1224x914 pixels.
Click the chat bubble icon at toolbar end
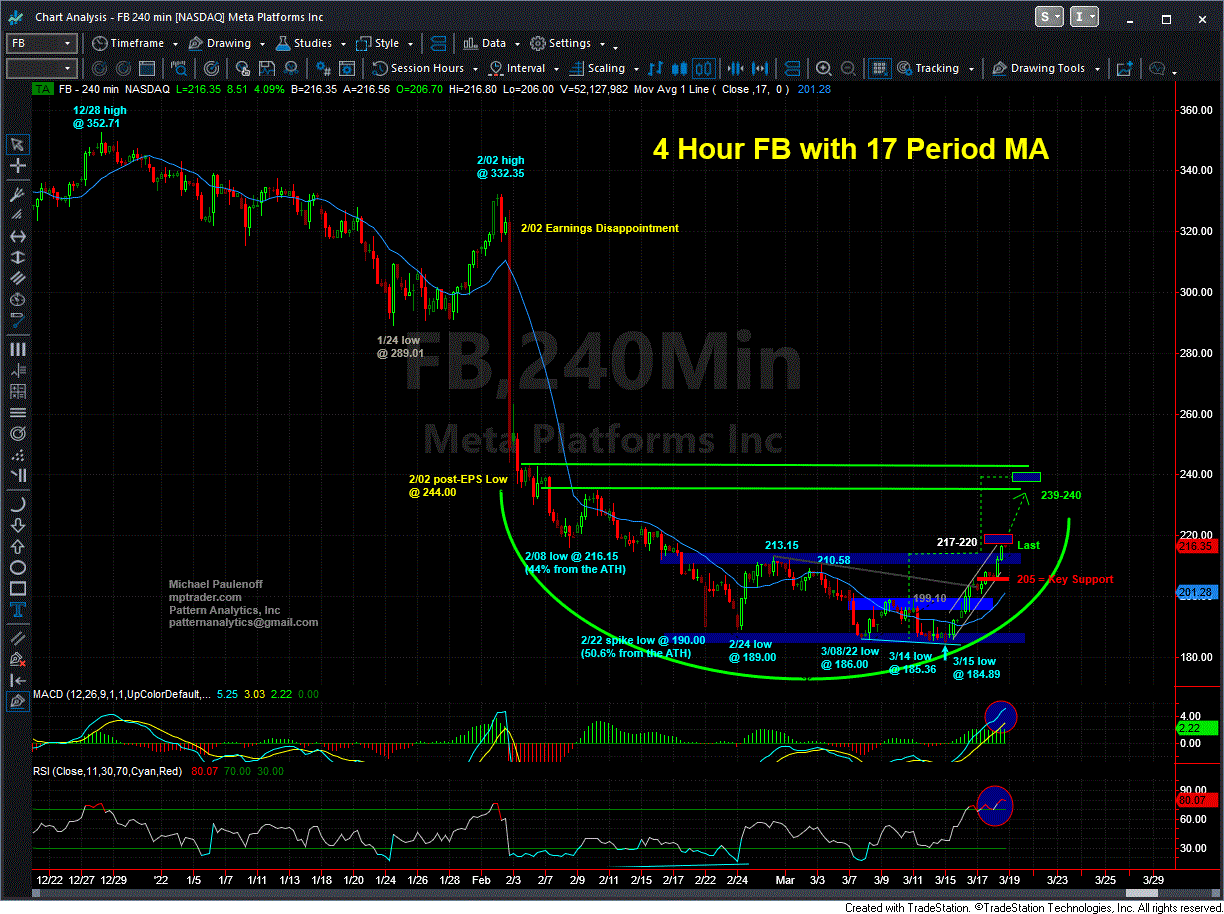(1157, 68)
